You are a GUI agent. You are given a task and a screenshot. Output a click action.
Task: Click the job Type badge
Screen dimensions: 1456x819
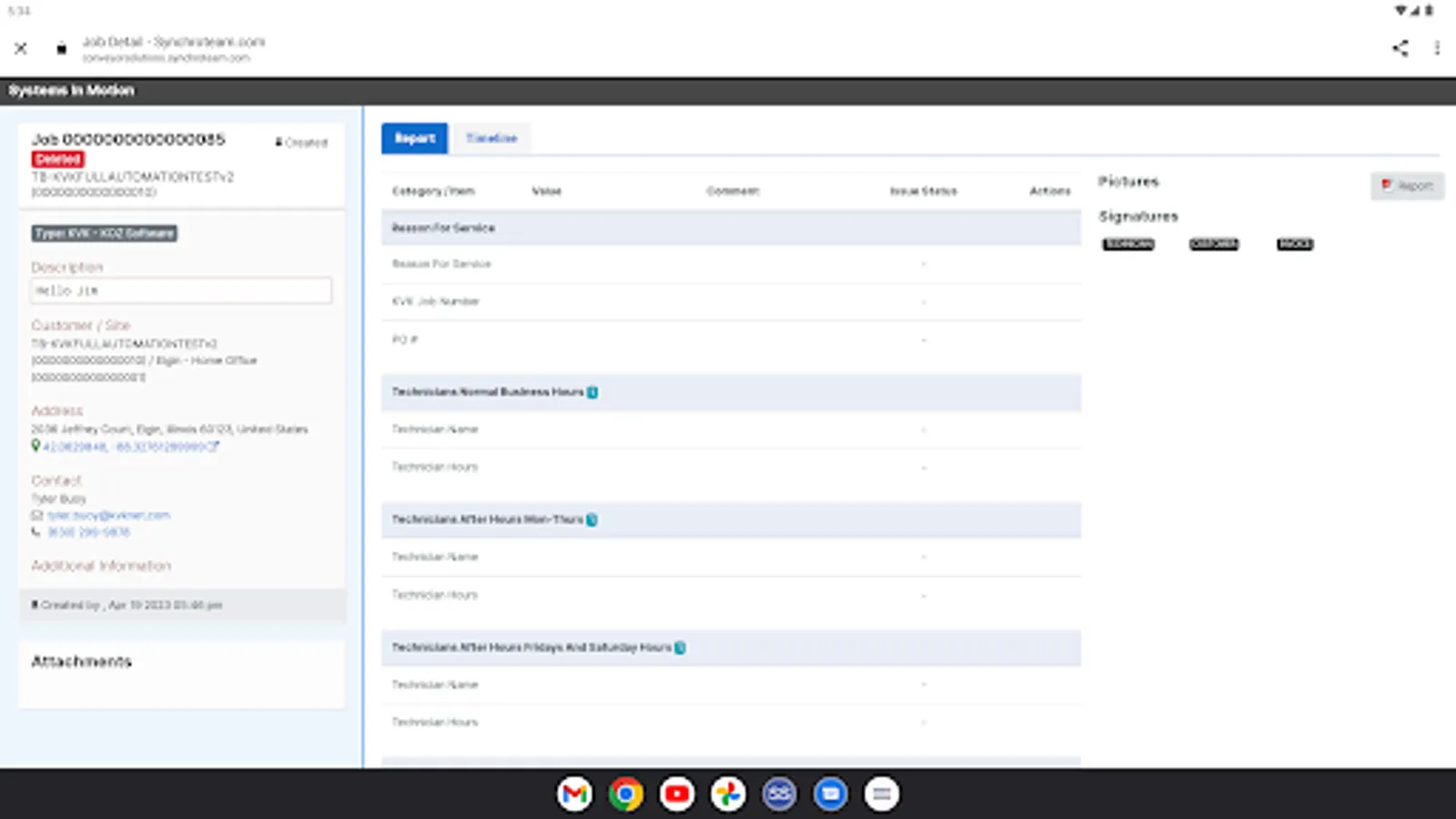pos(105,233)
